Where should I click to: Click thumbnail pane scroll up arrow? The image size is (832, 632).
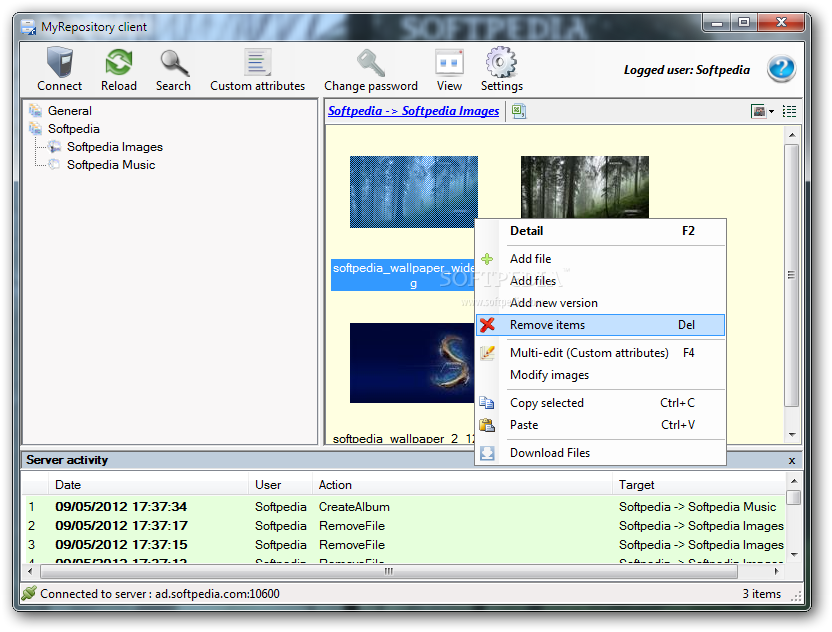[792, 135]
